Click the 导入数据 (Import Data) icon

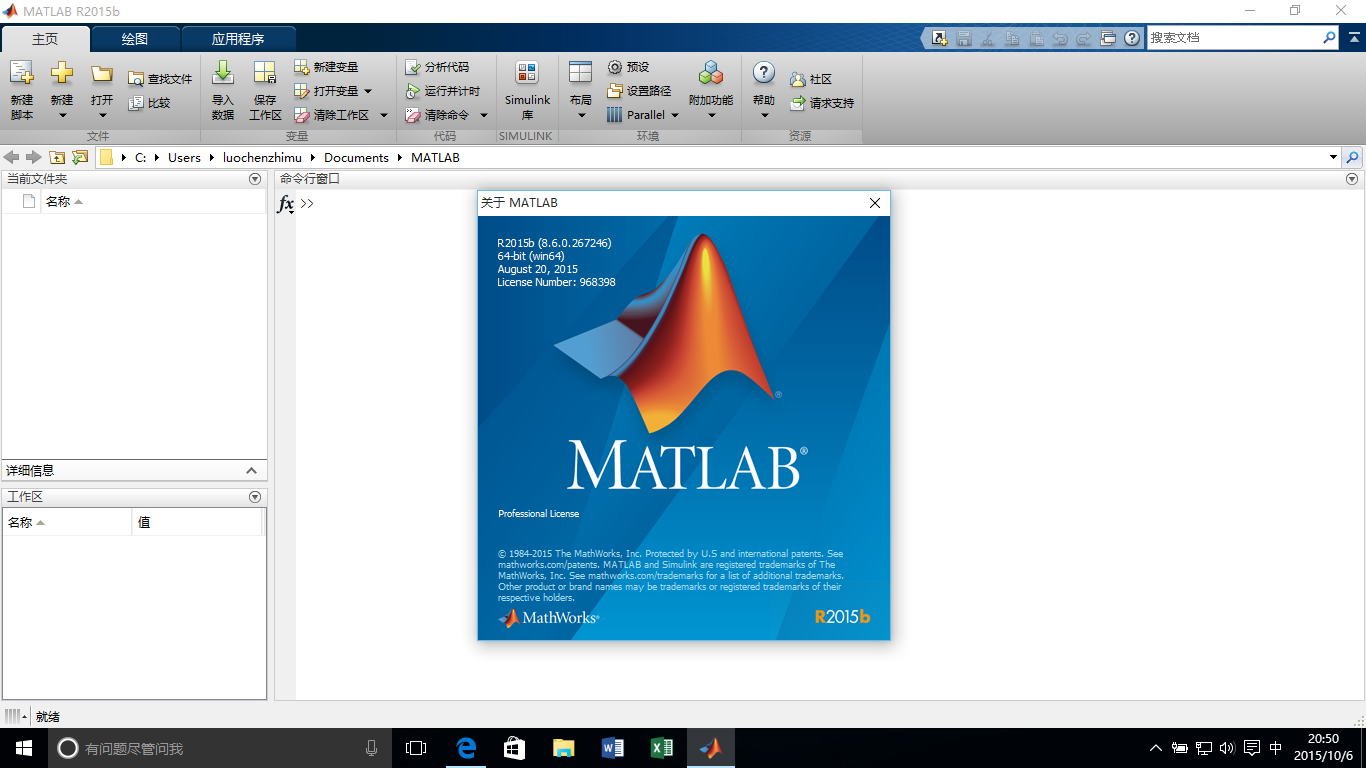click(x=223, y=73)
